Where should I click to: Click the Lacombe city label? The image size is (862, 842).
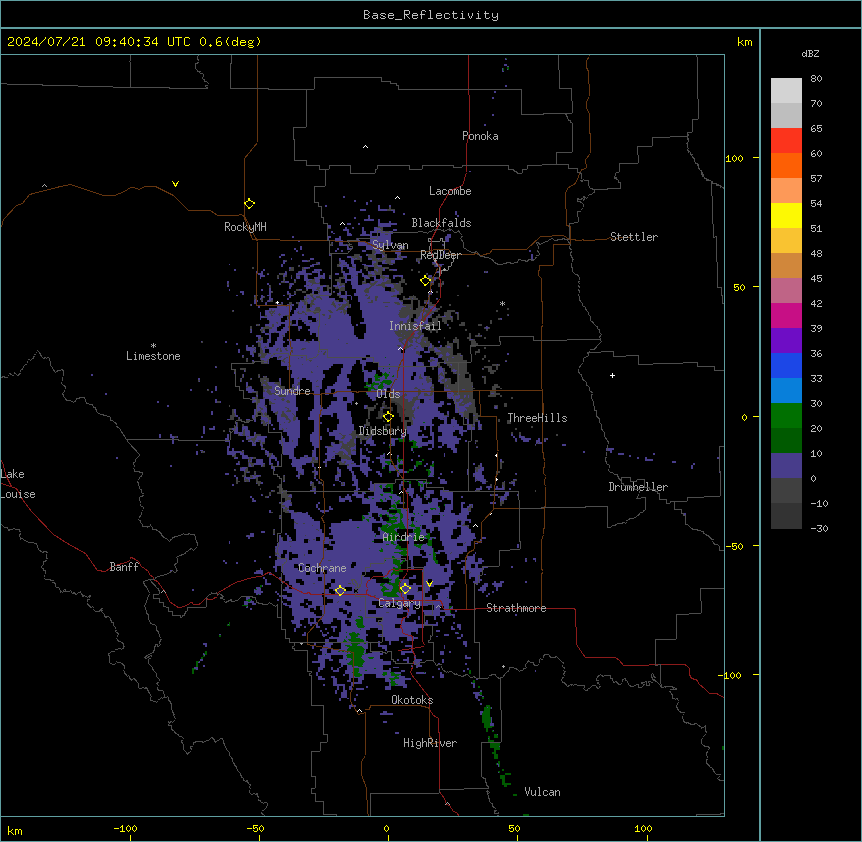coord(450,191)
